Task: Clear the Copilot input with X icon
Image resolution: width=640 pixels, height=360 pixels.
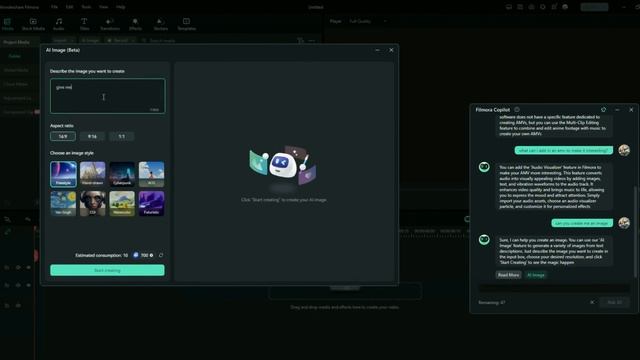Action: pos(592,302)
